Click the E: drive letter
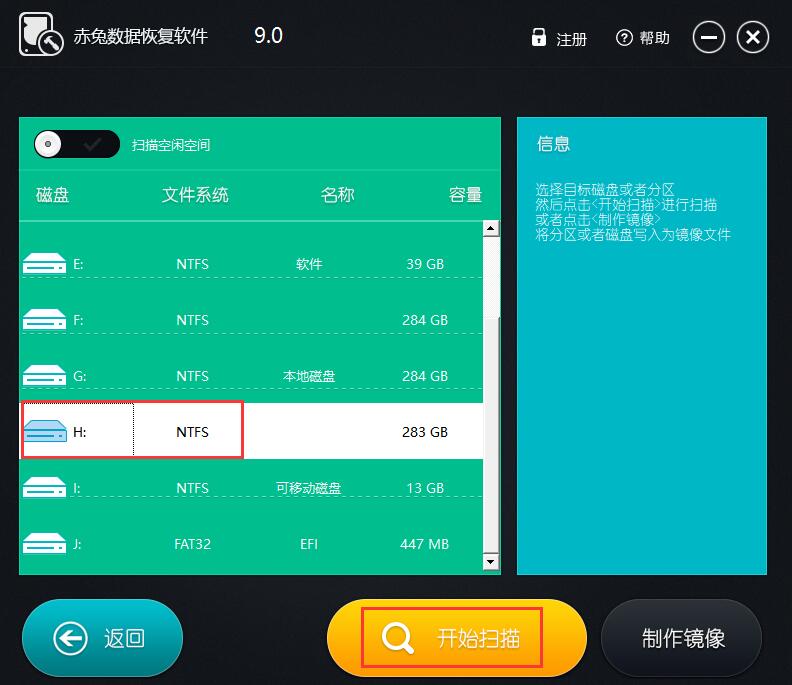The image size is (792, 685). point(78,264)
